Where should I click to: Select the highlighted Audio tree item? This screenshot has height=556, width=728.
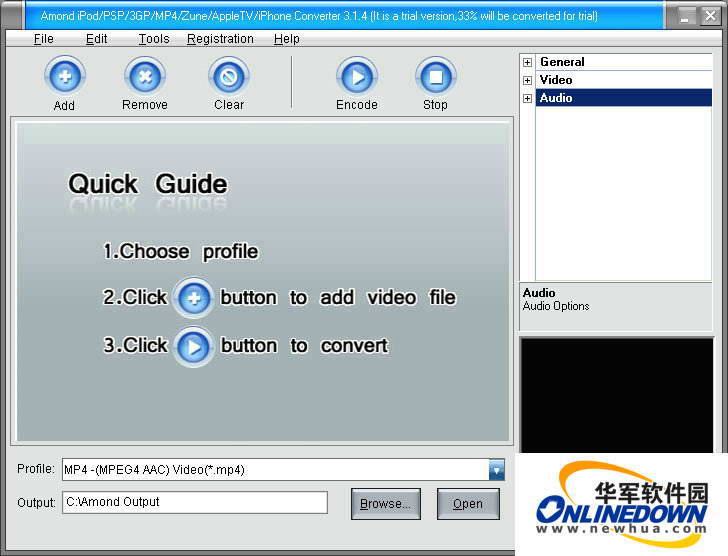[624, 98]
